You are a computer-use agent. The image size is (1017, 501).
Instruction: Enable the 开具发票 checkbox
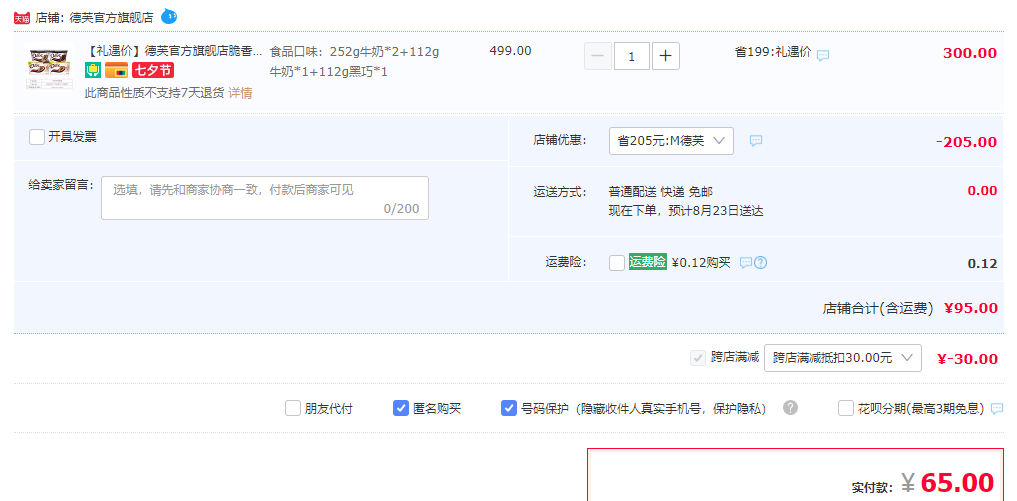tap(37, 137)
